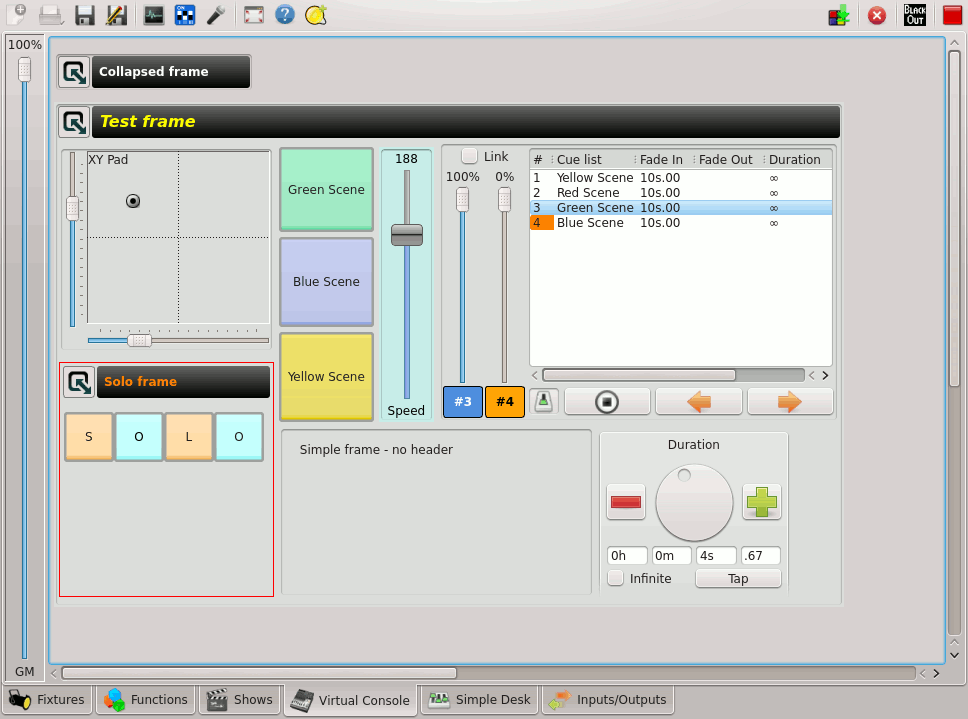This screenshot has height=719, width=968.
Task: Go to previous cue with left arrow
Action: pyautogui.click(x=698, y=402)
